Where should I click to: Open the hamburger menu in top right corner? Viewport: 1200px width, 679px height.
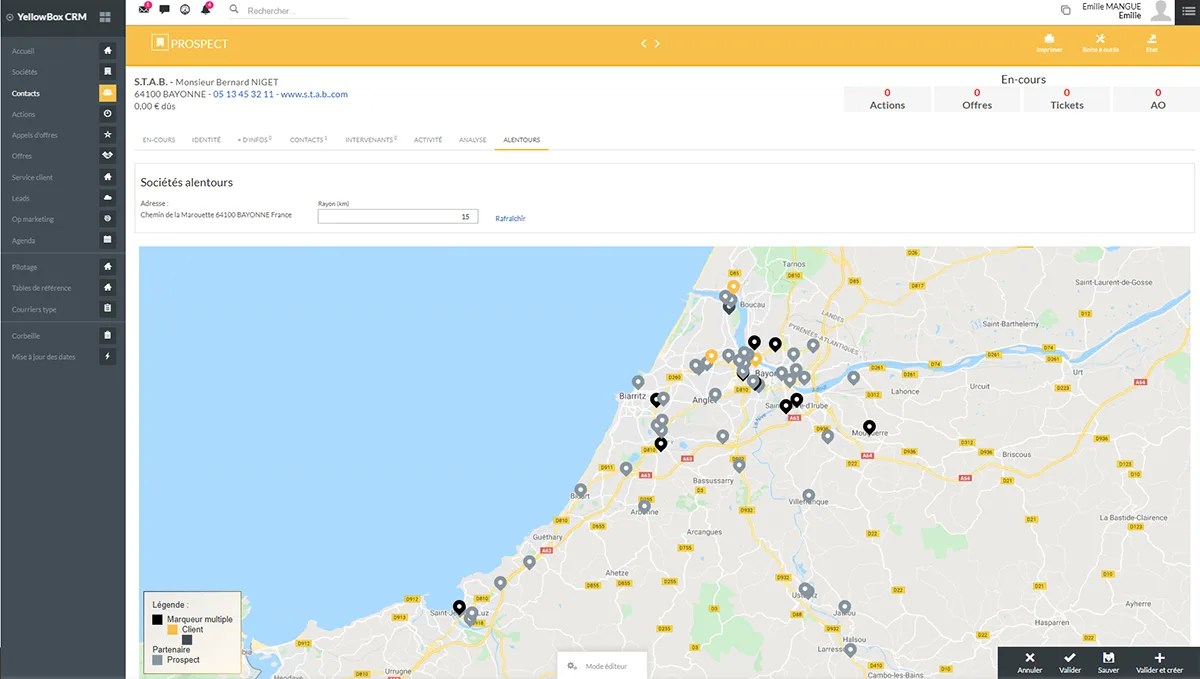click(1187, 11)
